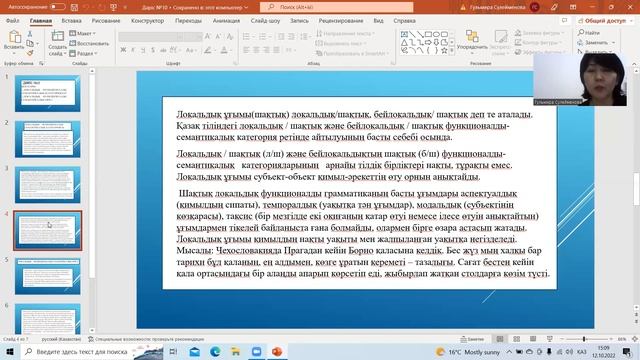Viewport: 640px width, 360px height.
Task: Click the numbered list icon
Action: click(262, 37)
